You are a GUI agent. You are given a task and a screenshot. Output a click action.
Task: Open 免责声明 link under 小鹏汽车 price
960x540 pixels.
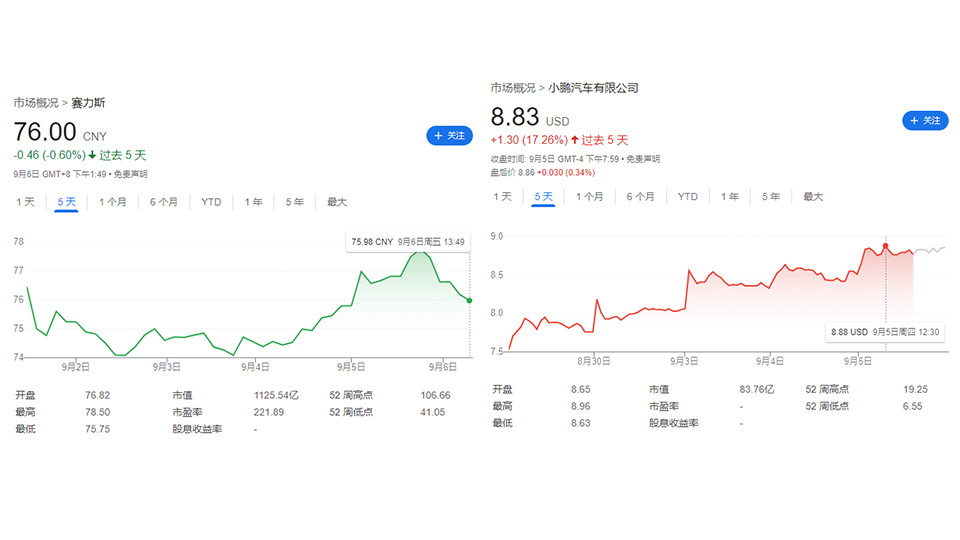click(x=643, y=159)
